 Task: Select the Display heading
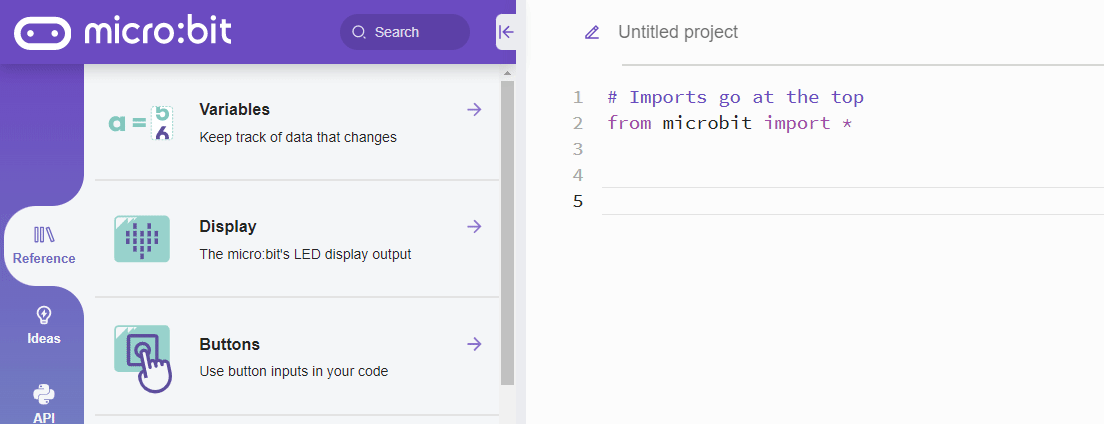click(227, 226)
